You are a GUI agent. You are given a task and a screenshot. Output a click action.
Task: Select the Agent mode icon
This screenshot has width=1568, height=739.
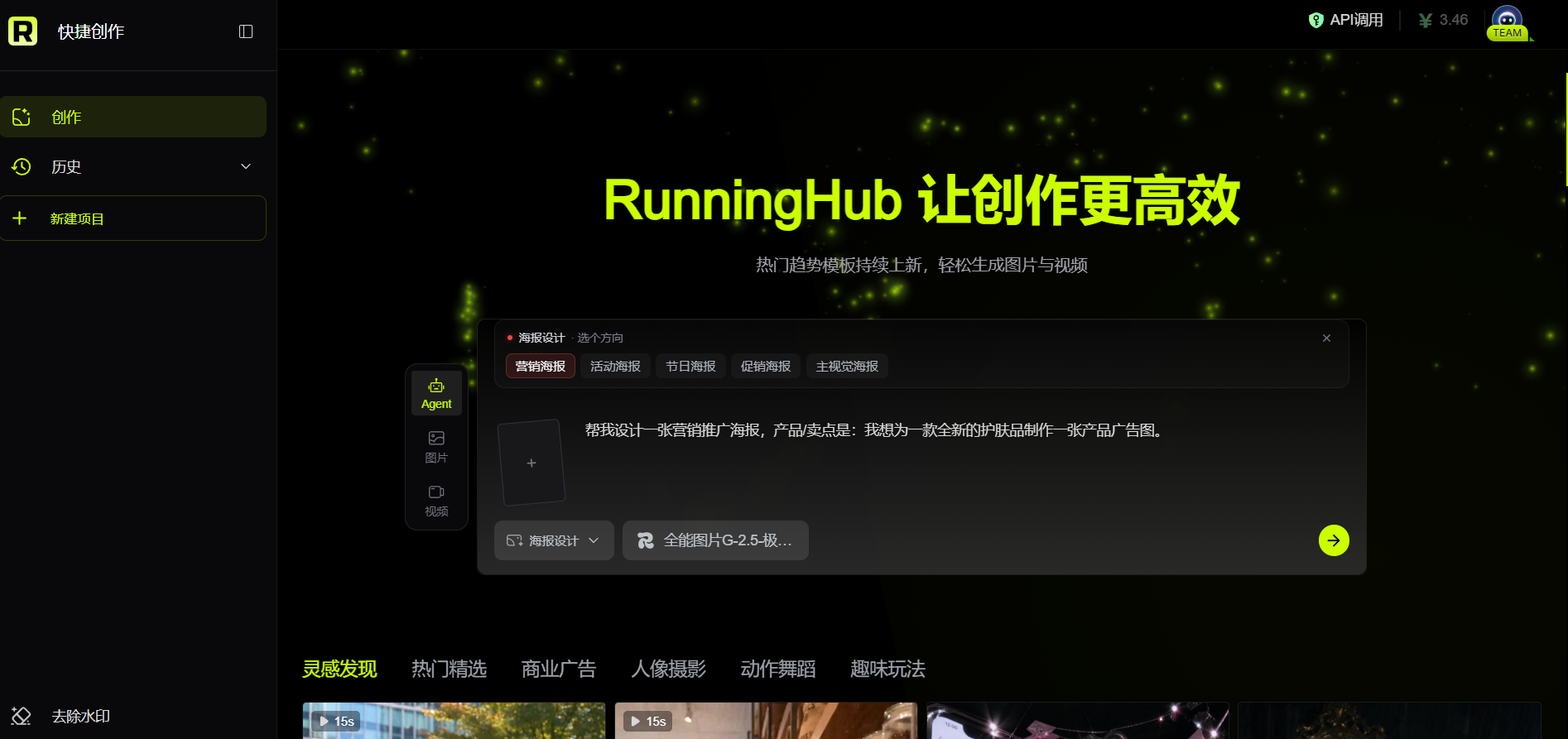click(x=436, y=393)
